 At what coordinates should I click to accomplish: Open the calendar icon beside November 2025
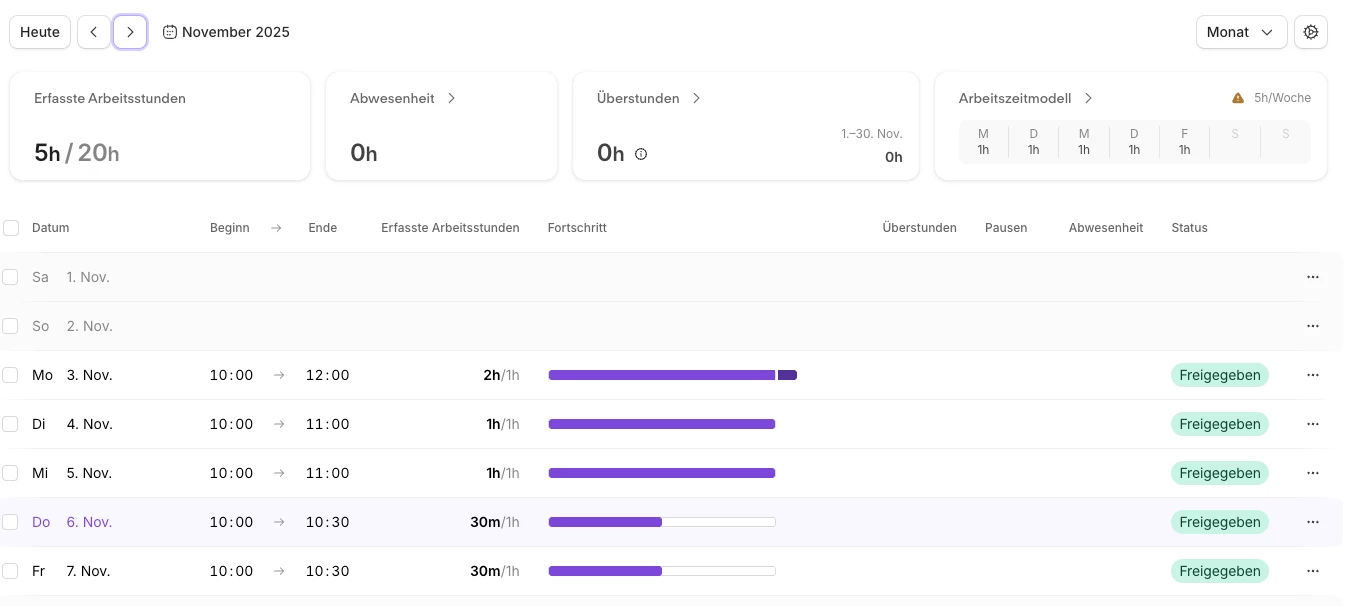pos(170,32)
